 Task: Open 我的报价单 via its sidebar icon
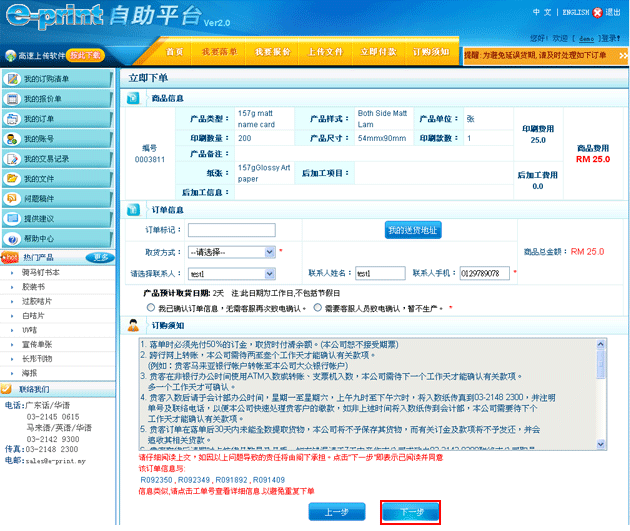13,99
